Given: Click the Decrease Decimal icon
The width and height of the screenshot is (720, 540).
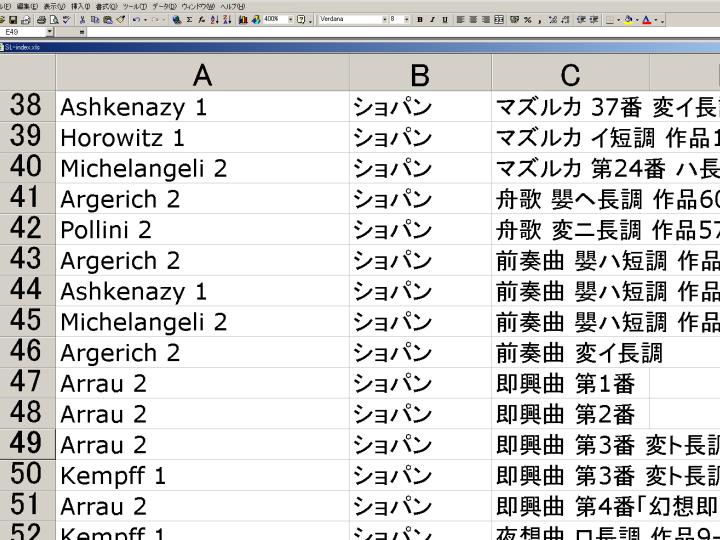Looking at the screenshot, I should pos(565,20).
